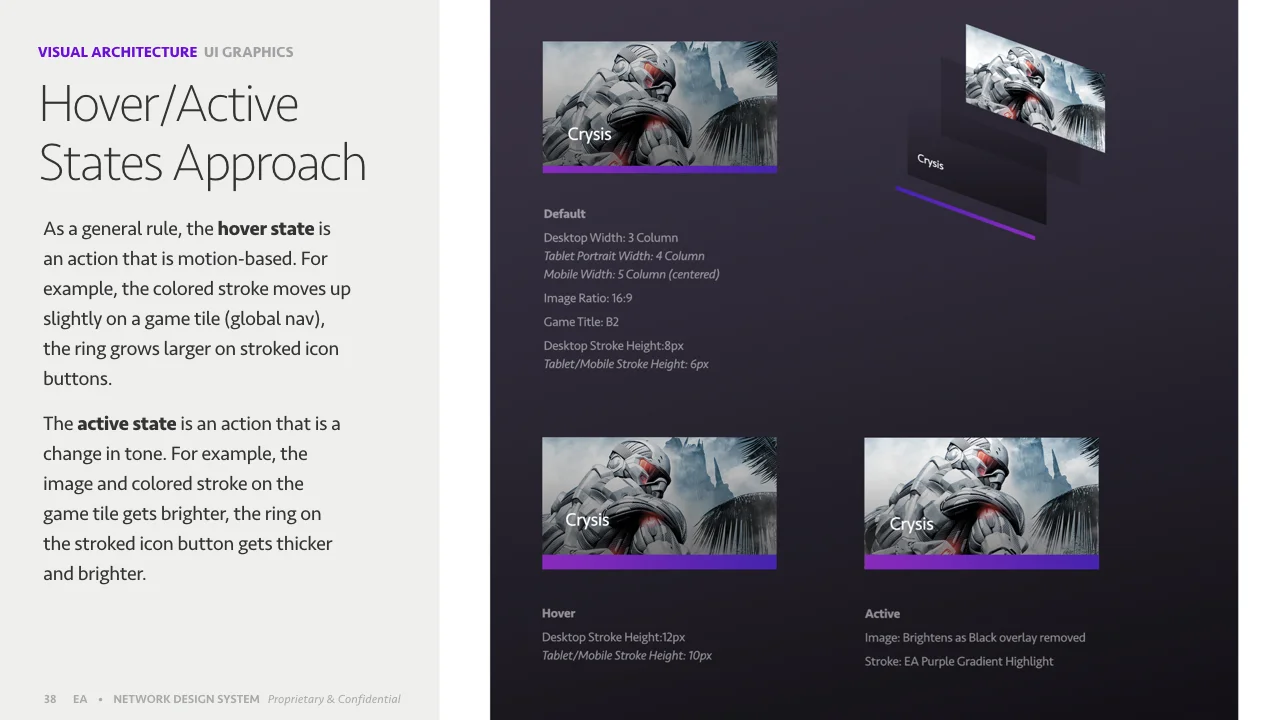Viewport: 1280px width, 720px height.
Task: Click the UI GRAPHICS label
Action: (248, 51)
